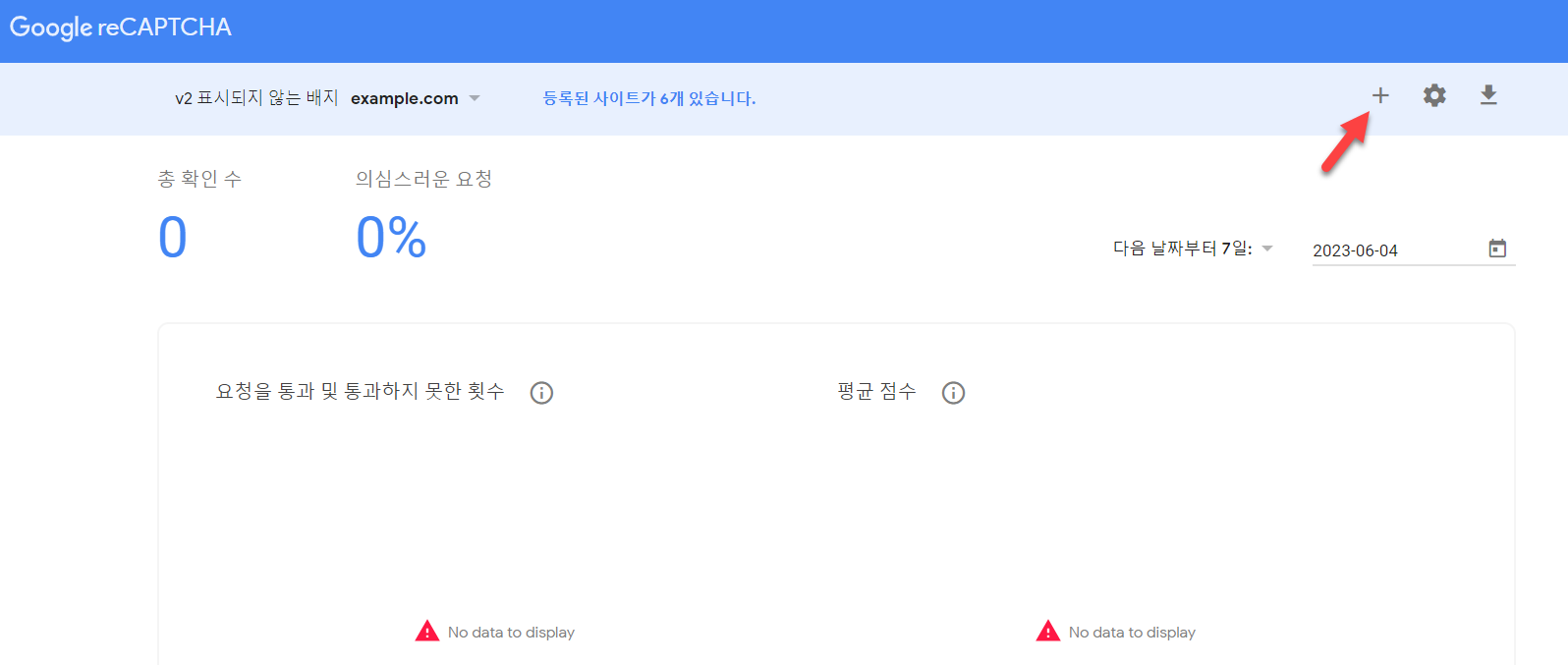Click the plus icon to add a site
1568x665 pixels.
[x=1380, y=95]
